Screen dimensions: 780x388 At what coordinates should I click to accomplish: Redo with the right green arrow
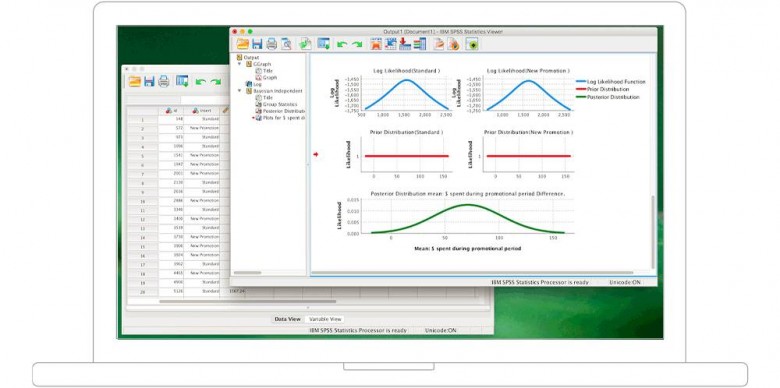357,45
